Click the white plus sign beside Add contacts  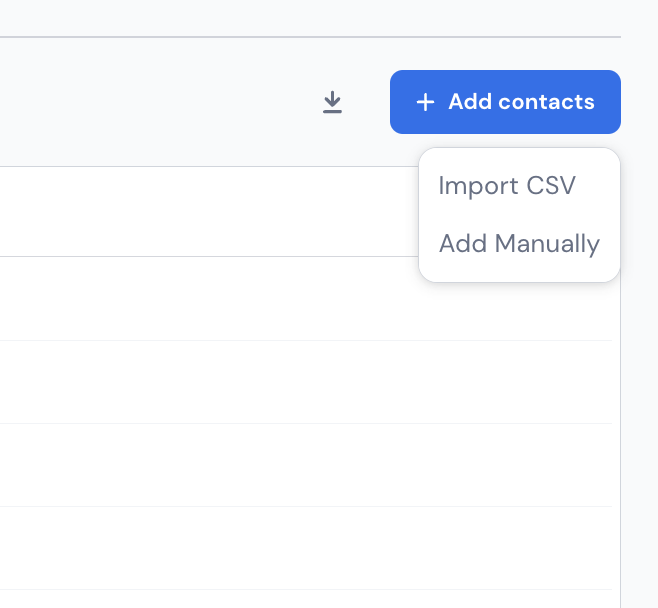pos(425,102)
